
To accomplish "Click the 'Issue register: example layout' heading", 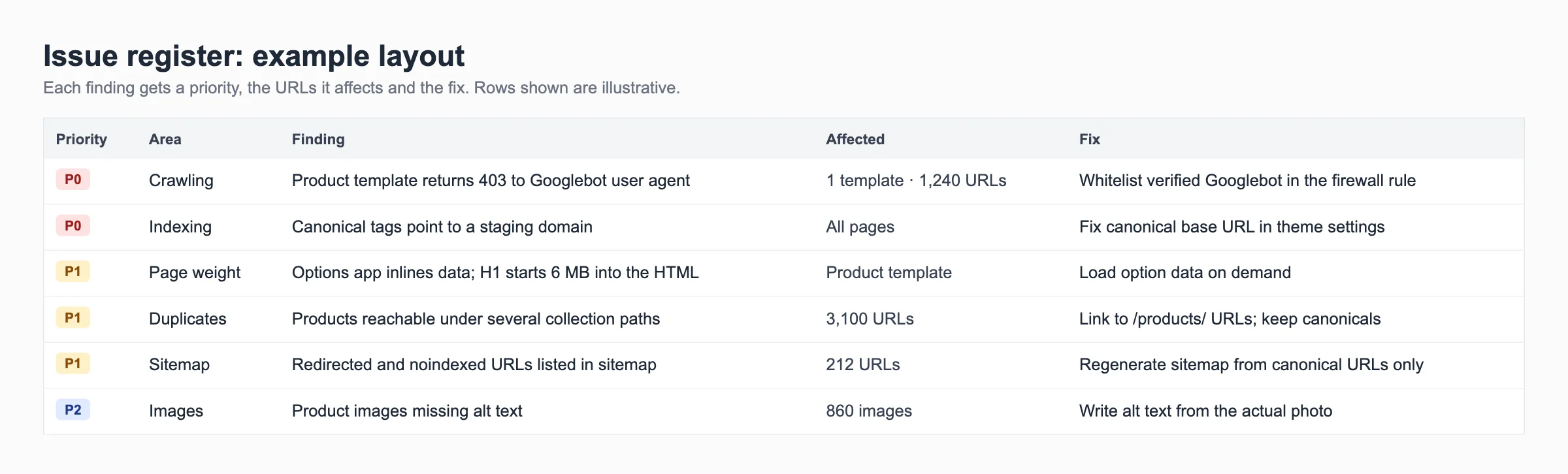I will [253, 56].
